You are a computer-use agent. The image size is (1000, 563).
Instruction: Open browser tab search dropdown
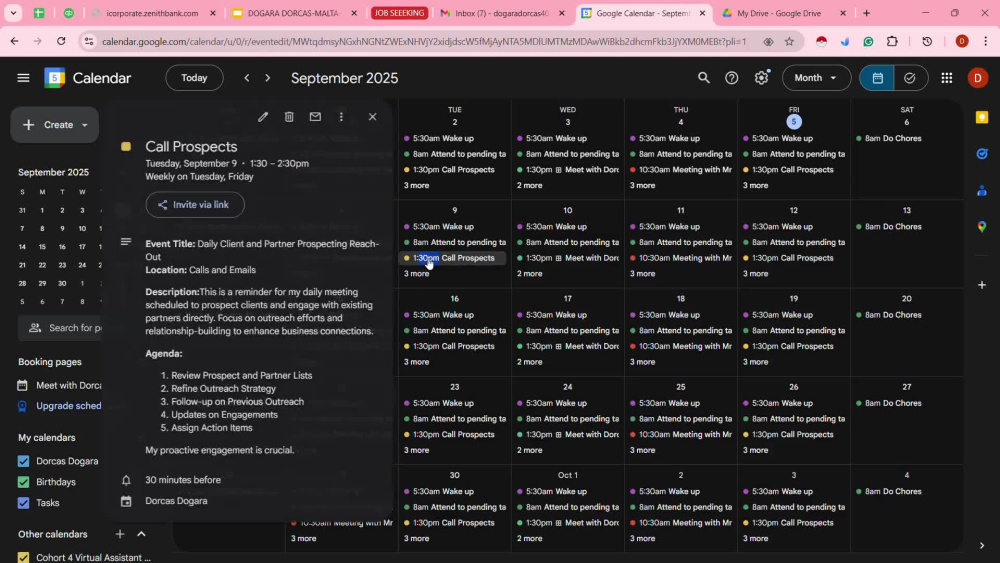13,13
